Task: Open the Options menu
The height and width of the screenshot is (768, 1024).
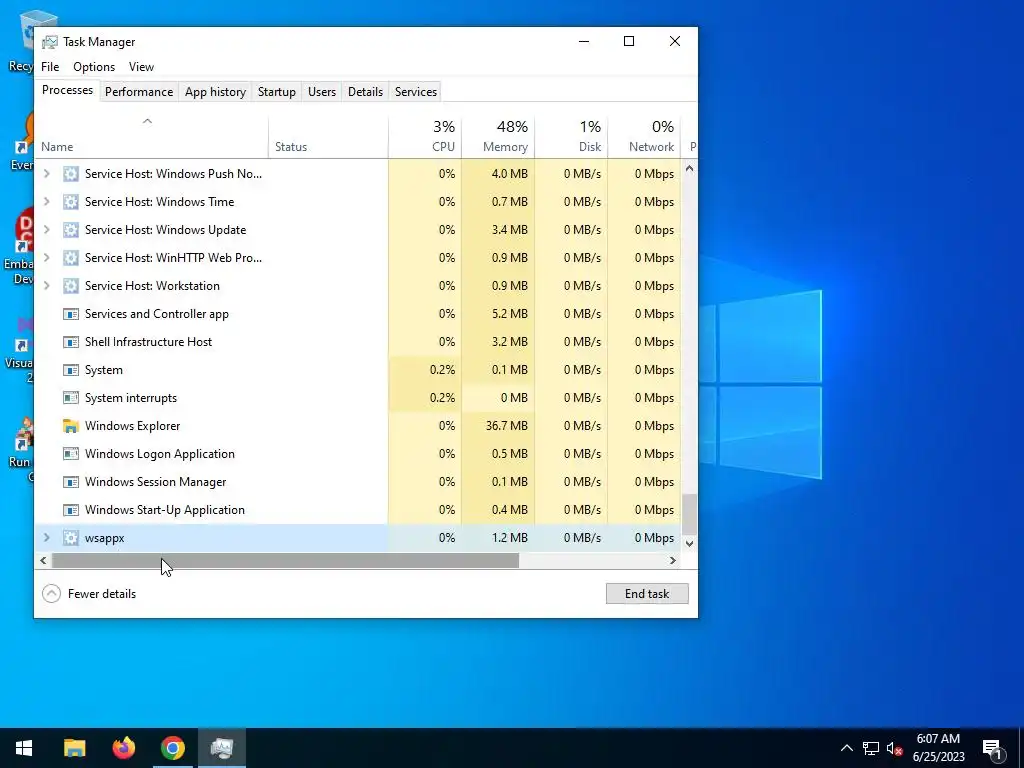Action: 94,67
